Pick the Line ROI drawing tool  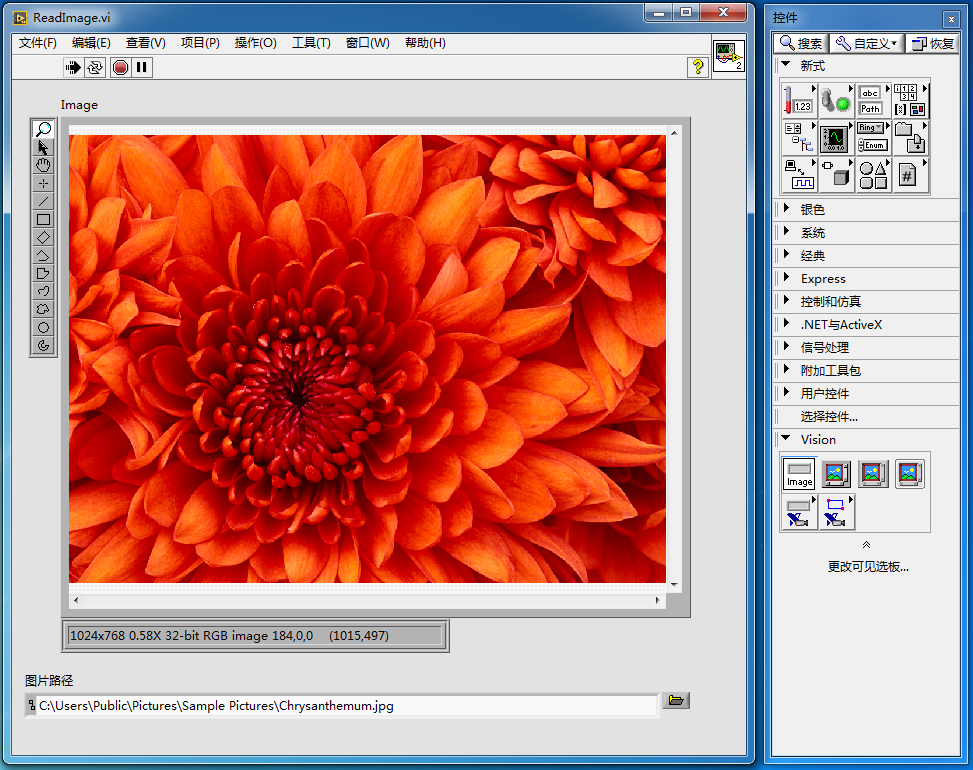42,201
